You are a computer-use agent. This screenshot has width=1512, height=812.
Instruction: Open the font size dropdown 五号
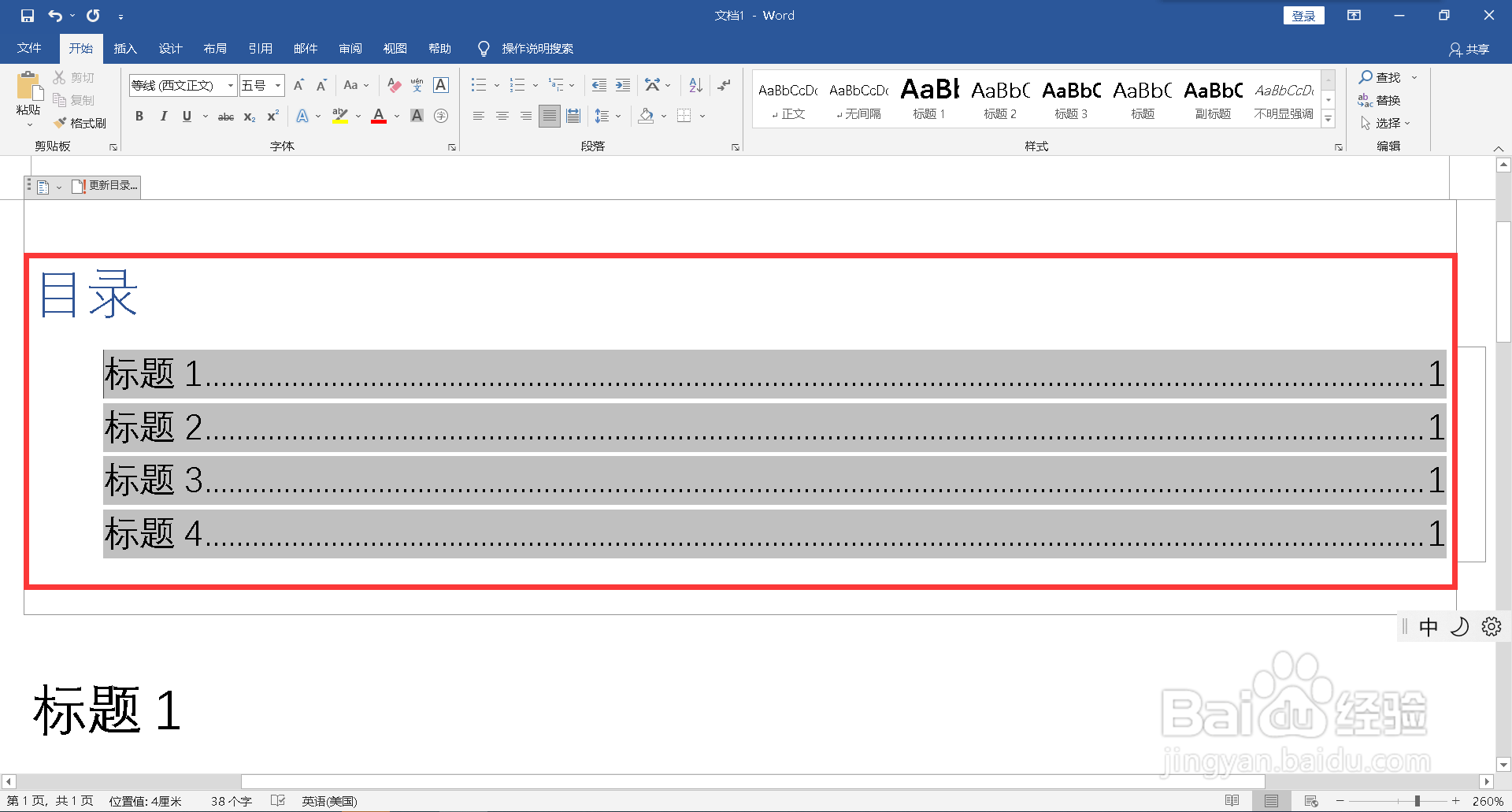278,85
